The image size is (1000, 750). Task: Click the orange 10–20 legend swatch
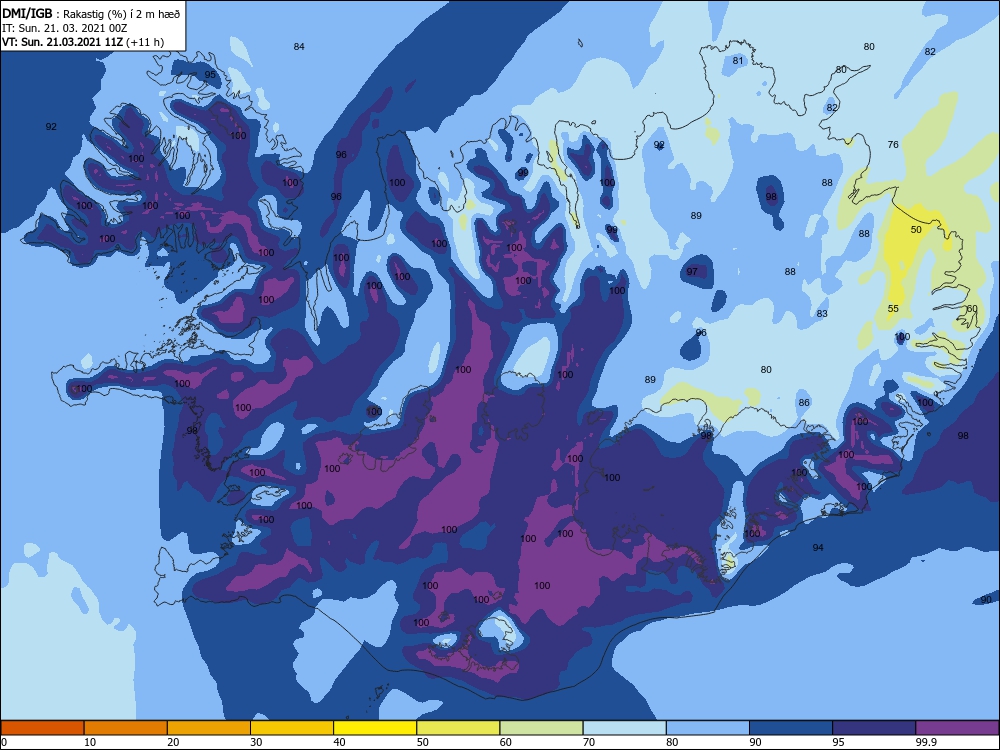tap(126, 728)
